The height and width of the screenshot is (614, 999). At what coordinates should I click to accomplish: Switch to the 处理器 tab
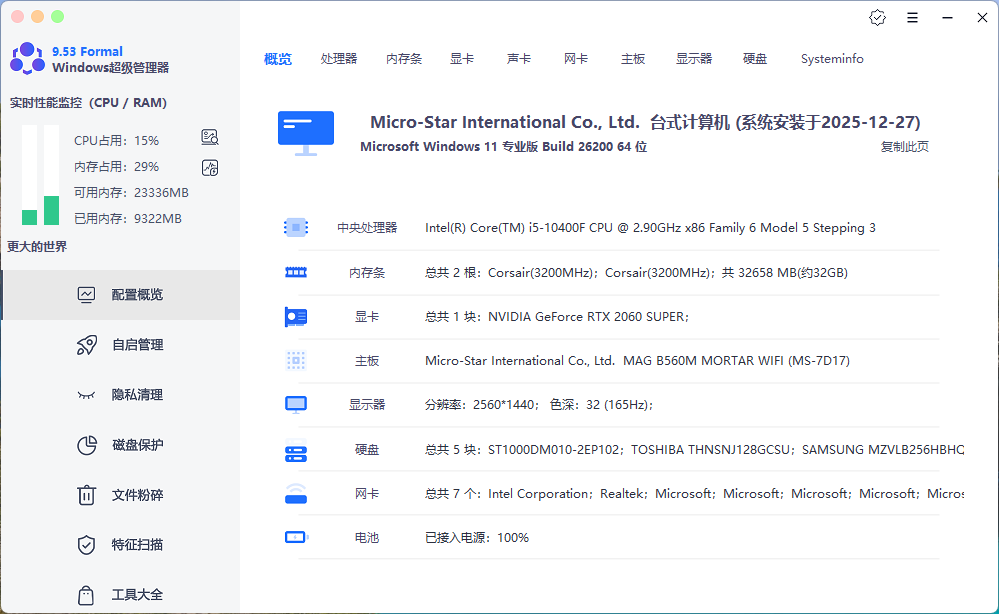[339, 58]
